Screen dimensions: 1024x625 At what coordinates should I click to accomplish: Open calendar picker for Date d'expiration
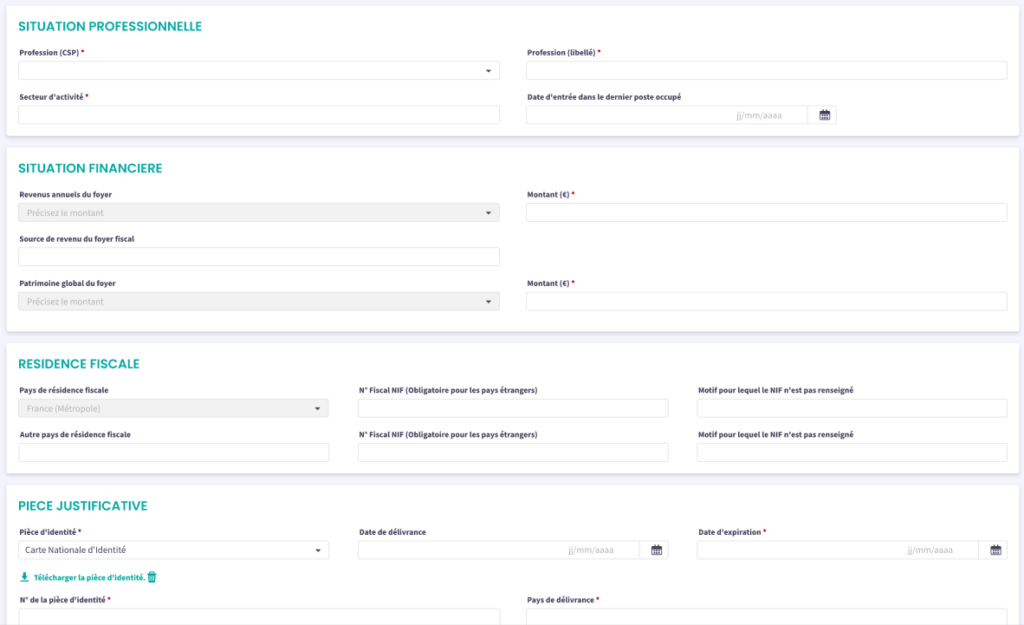click(996, 550)
